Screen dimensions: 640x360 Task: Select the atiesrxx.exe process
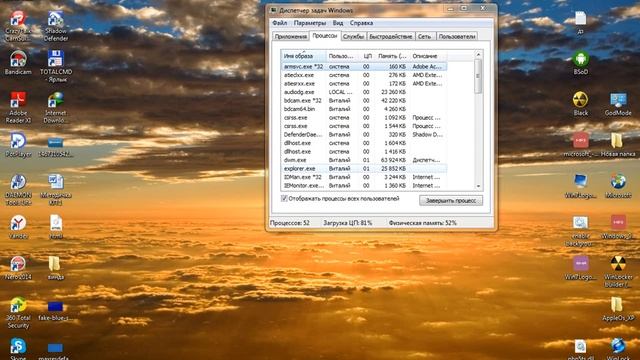(x=364, y=84)
